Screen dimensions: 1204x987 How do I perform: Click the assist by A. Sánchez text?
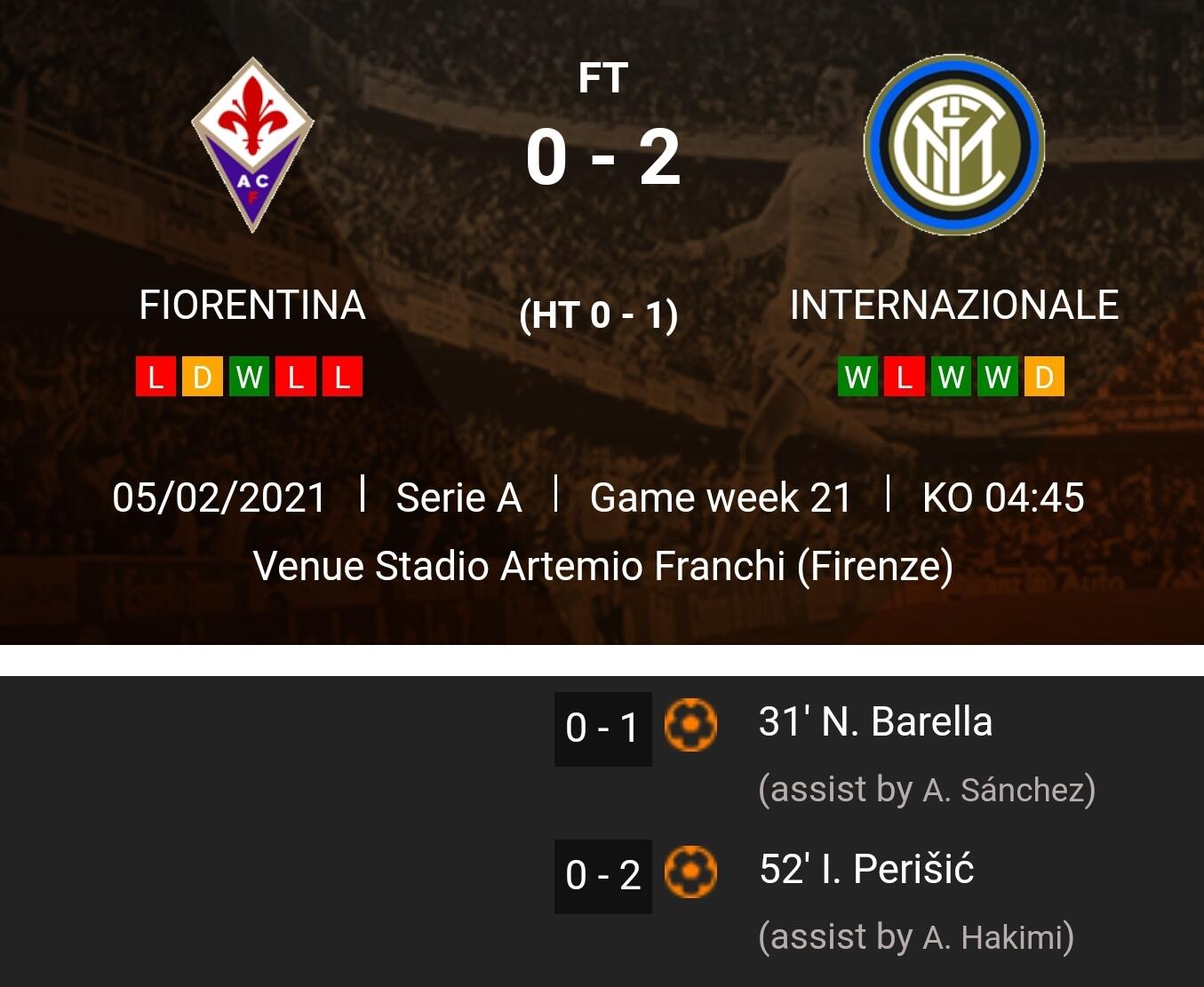pyautogui.click(x=926, y=790)
